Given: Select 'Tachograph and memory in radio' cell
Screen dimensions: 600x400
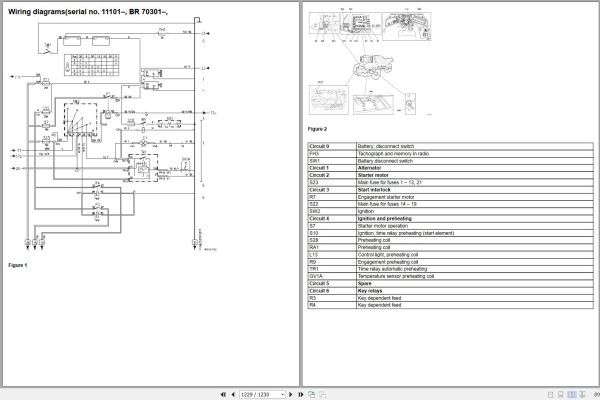Looking at the screenshot, I should tap(474, 153).
